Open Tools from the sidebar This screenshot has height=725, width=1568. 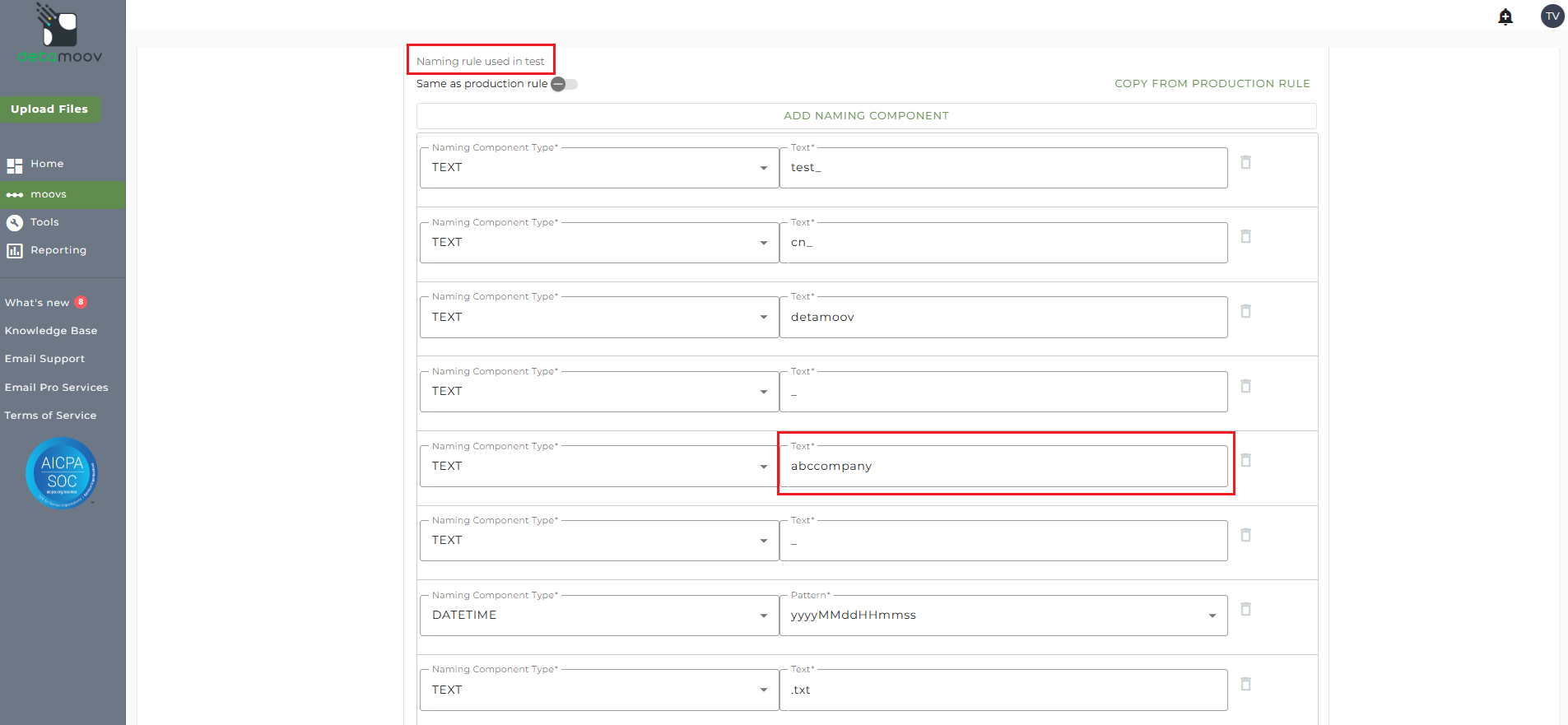(44, 222)
